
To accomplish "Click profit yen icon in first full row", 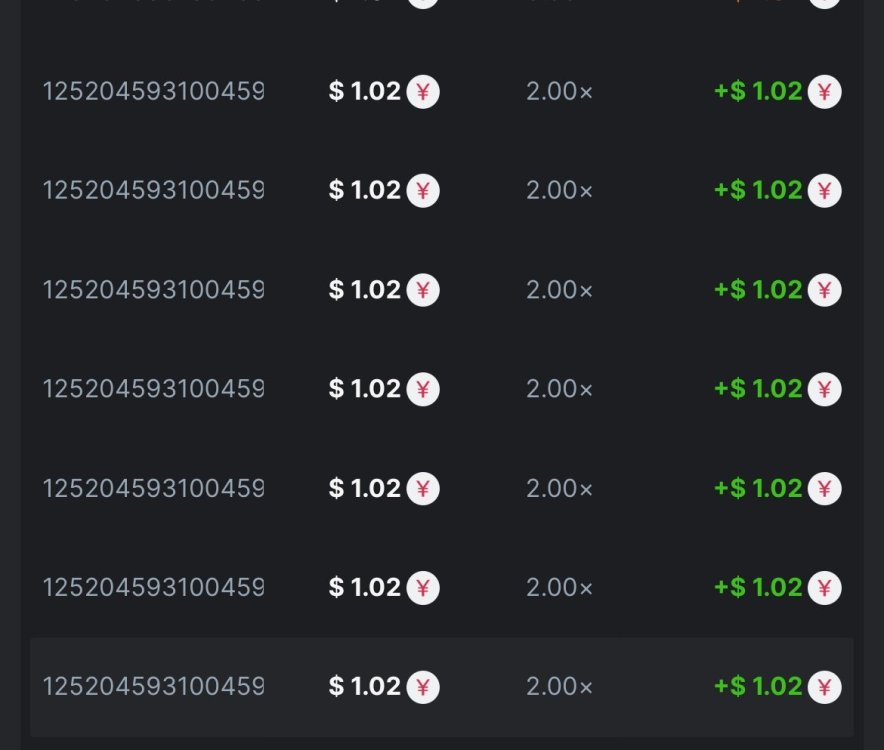I will [825, 92].
